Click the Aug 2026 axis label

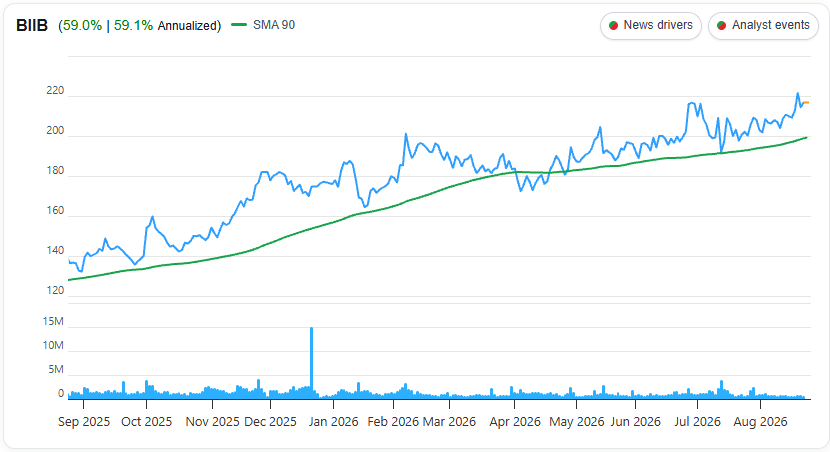point(760,422)
